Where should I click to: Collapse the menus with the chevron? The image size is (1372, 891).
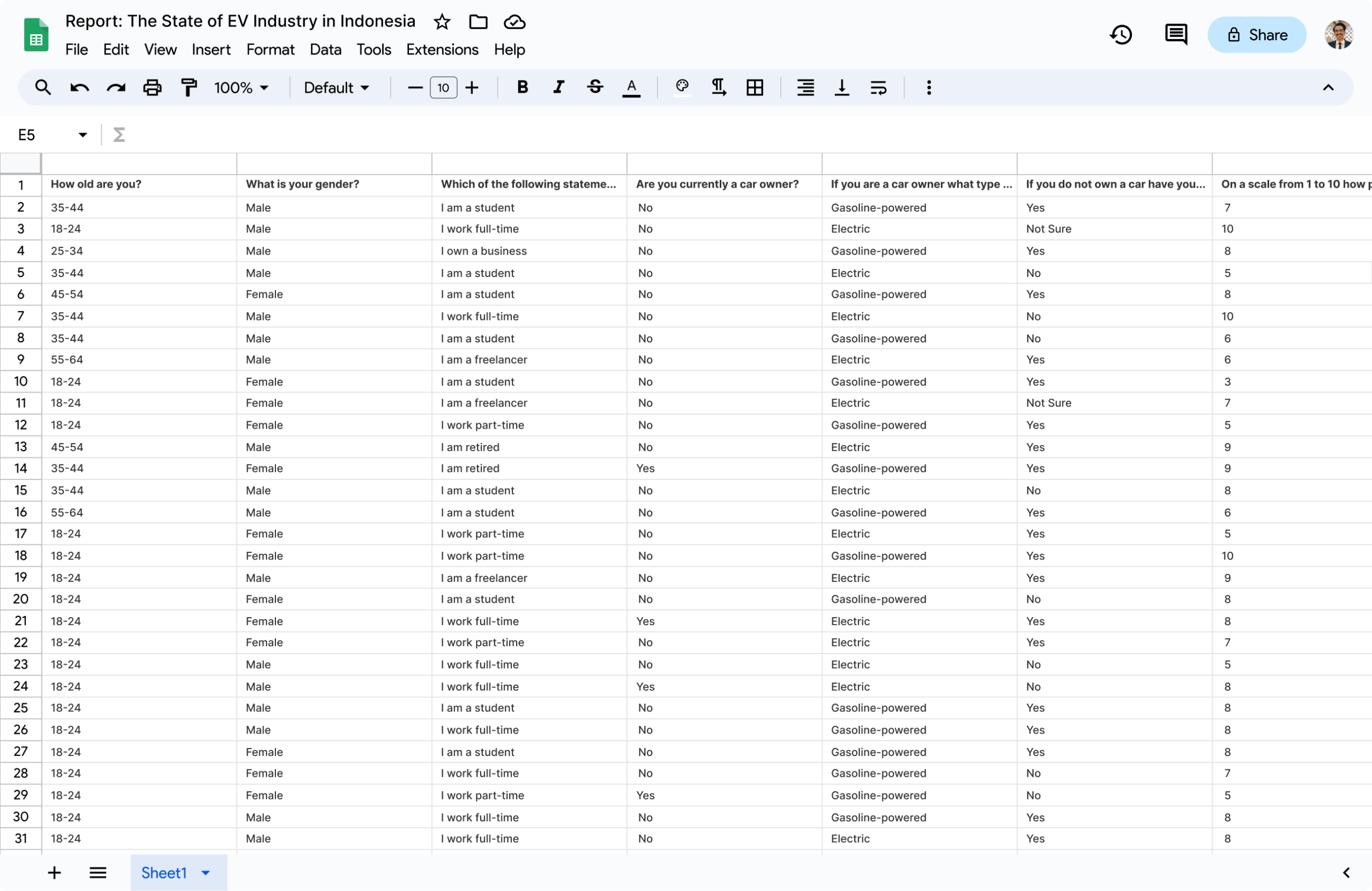pyautogui.click(x=1328, y=88)
